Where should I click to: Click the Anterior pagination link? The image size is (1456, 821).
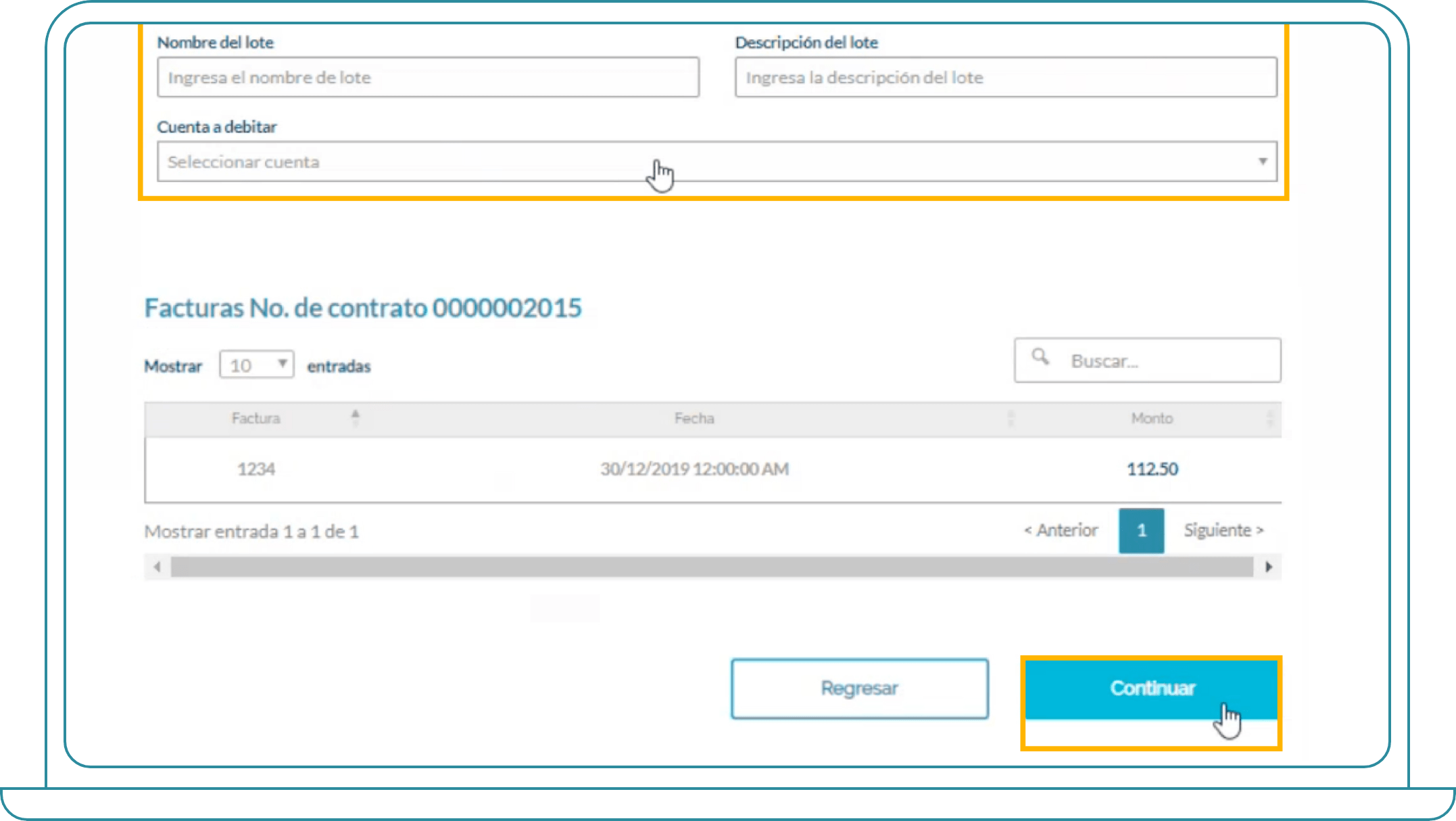point(1061,530)
